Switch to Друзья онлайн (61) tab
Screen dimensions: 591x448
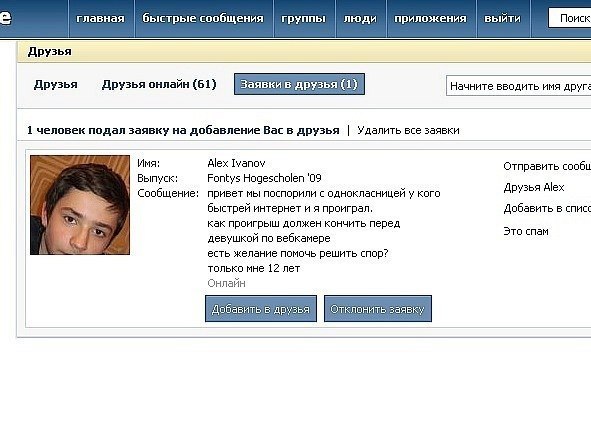click(x=159, y=84)
